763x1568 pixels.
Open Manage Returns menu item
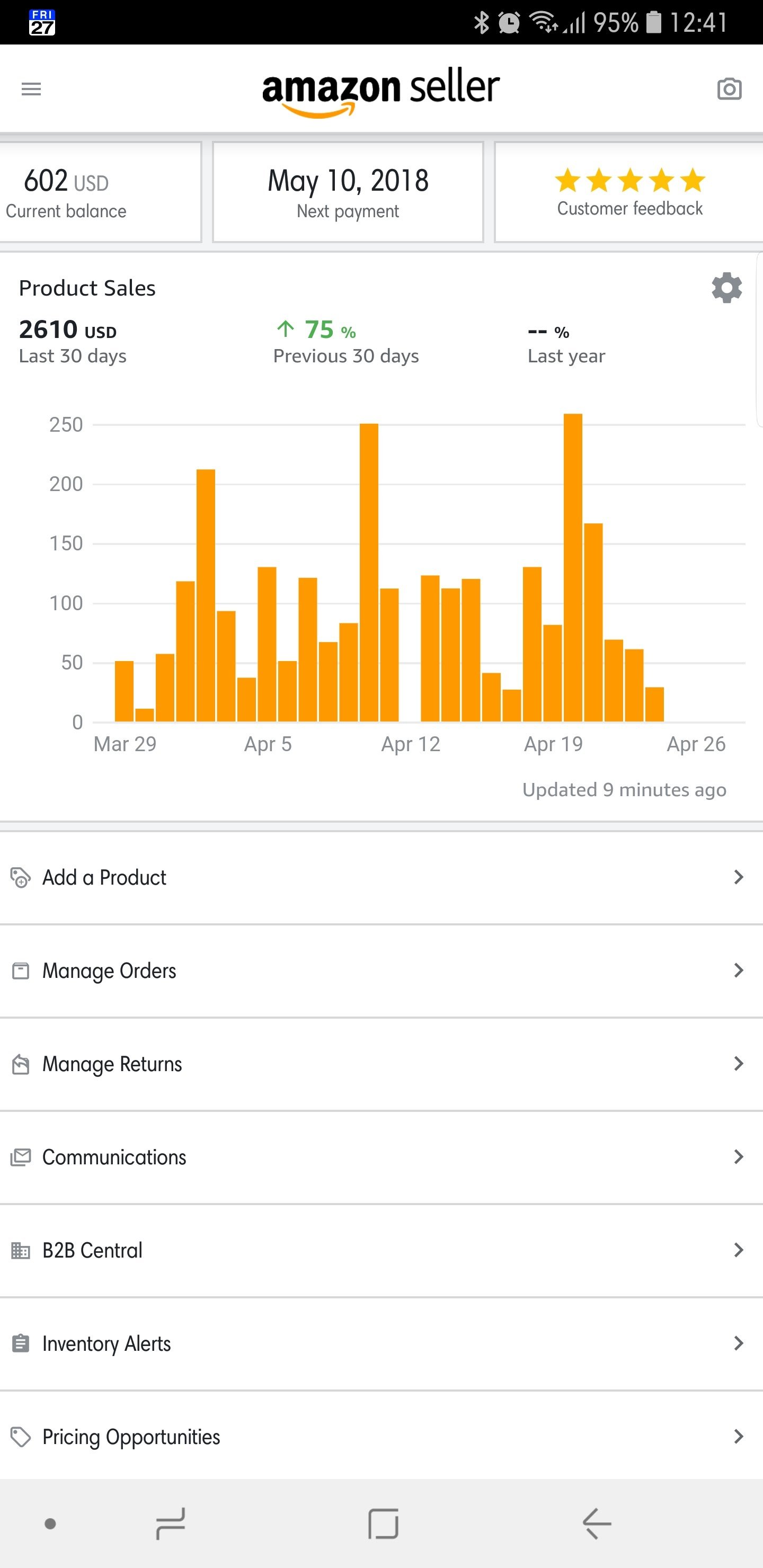click(381, 1064)
